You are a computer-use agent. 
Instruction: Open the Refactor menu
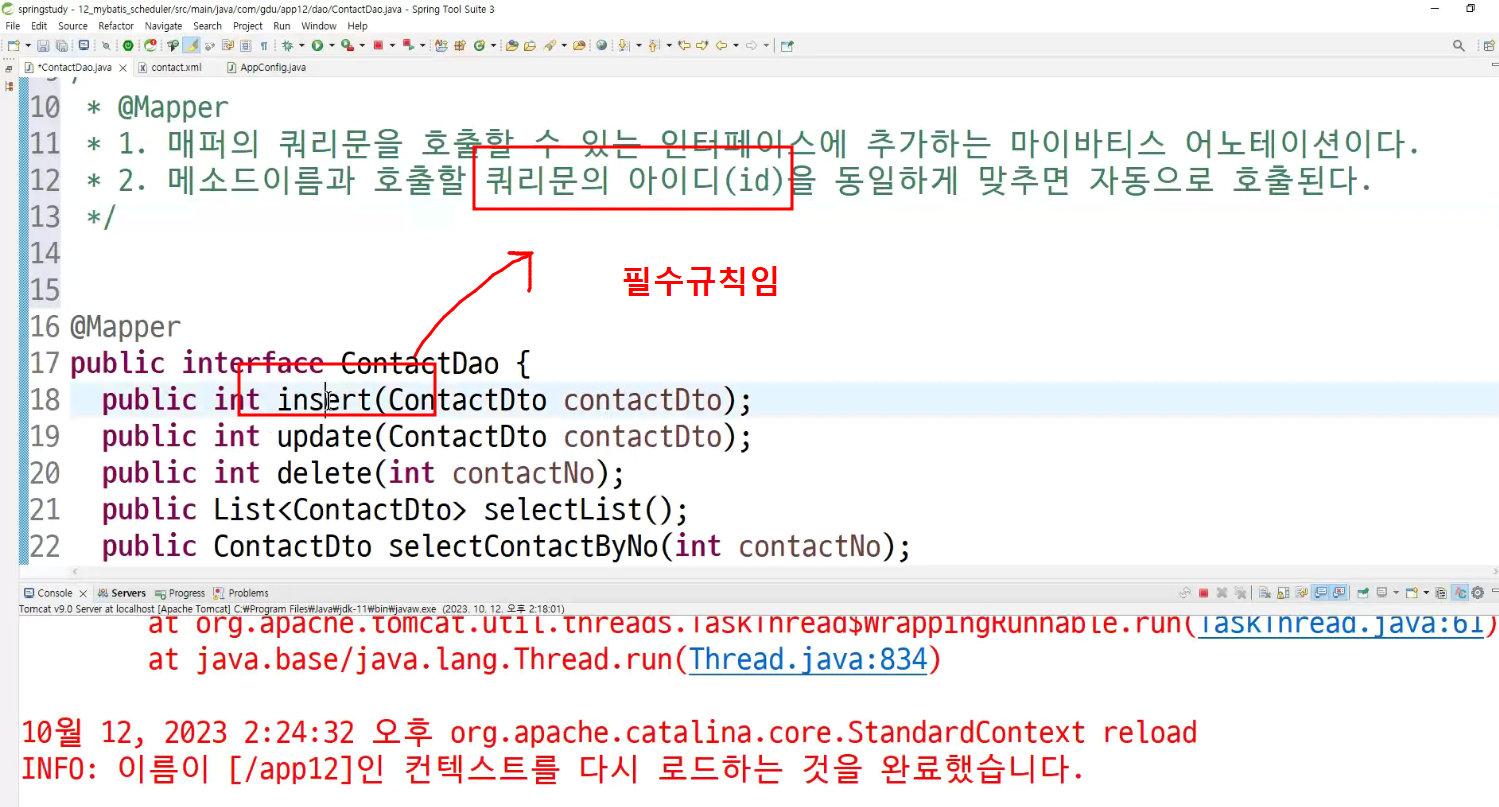click(x=116, y=26)
